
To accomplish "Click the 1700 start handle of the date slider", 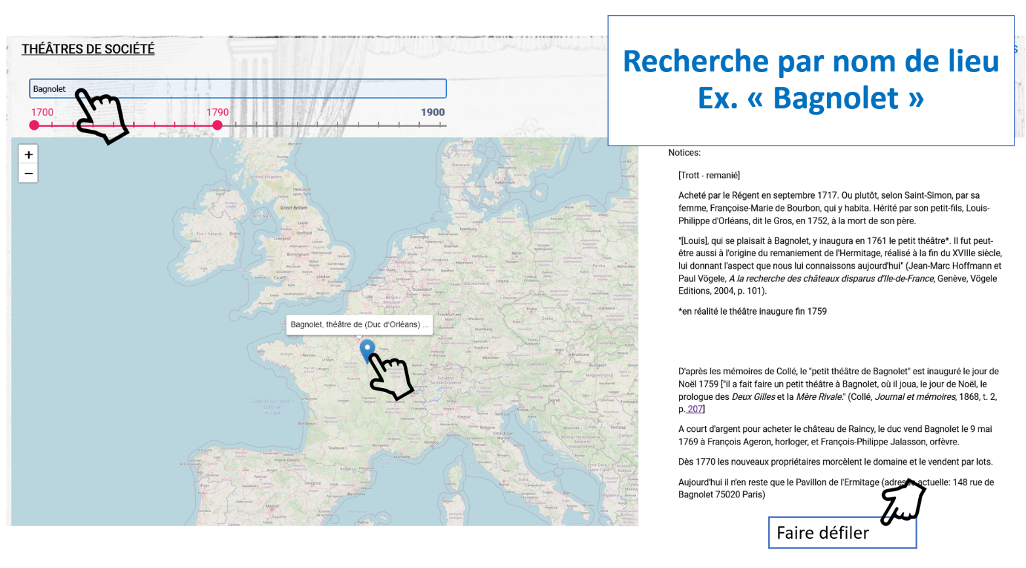I will (x=34, y=125).
